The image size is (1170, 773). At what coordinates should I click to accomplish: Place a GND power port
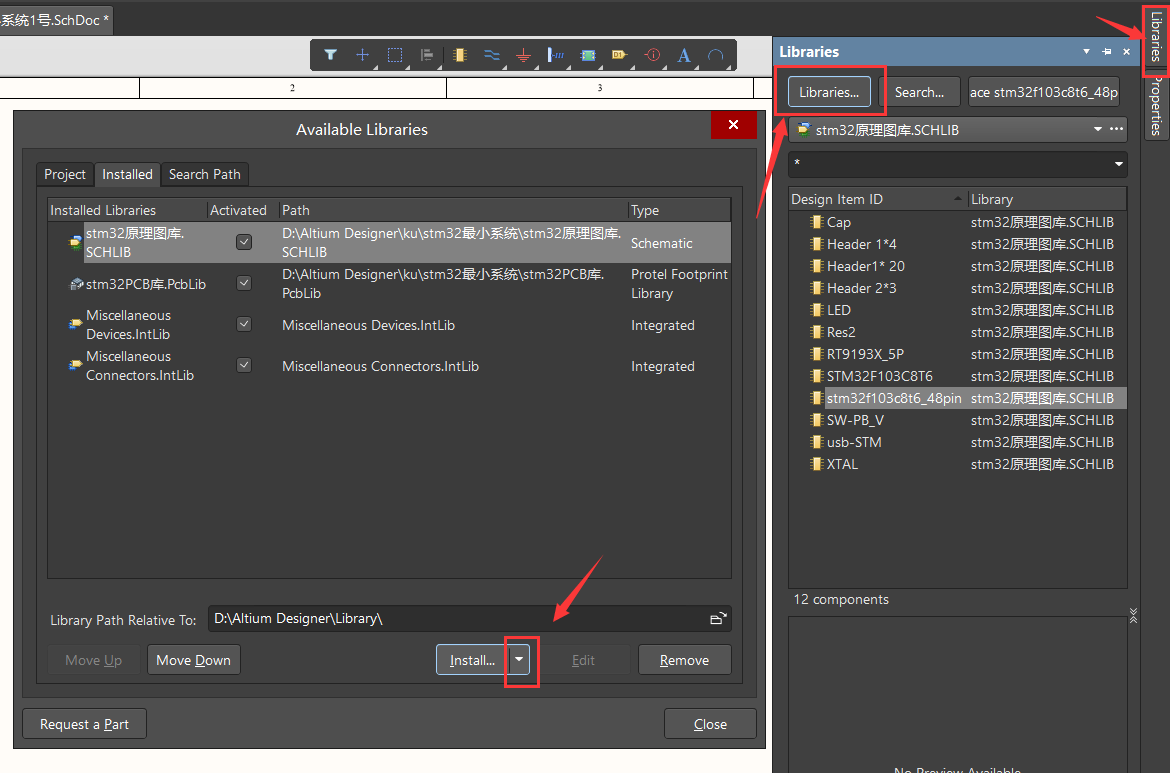[x=523, y=55]
